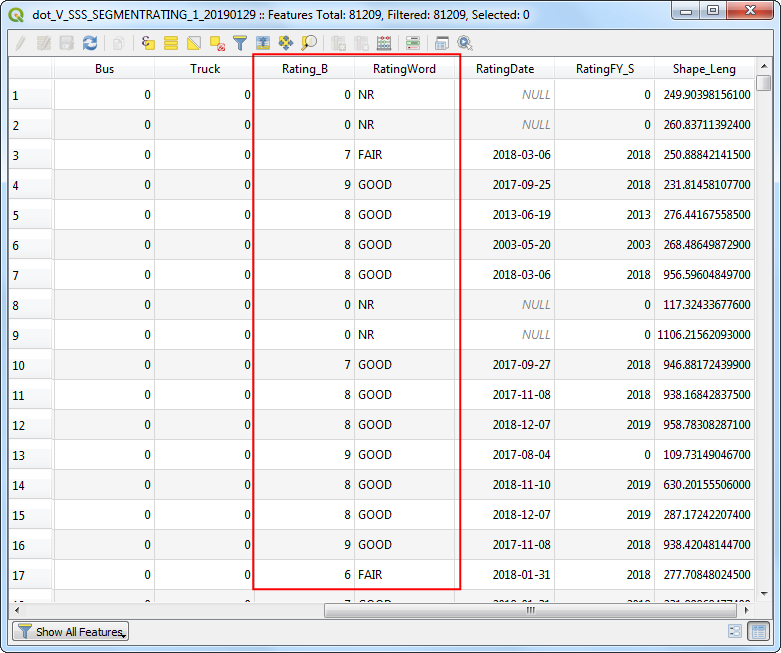Open the Show All Features filter dropdown
Screen dimensions: 781x653
tap(70, 632)
